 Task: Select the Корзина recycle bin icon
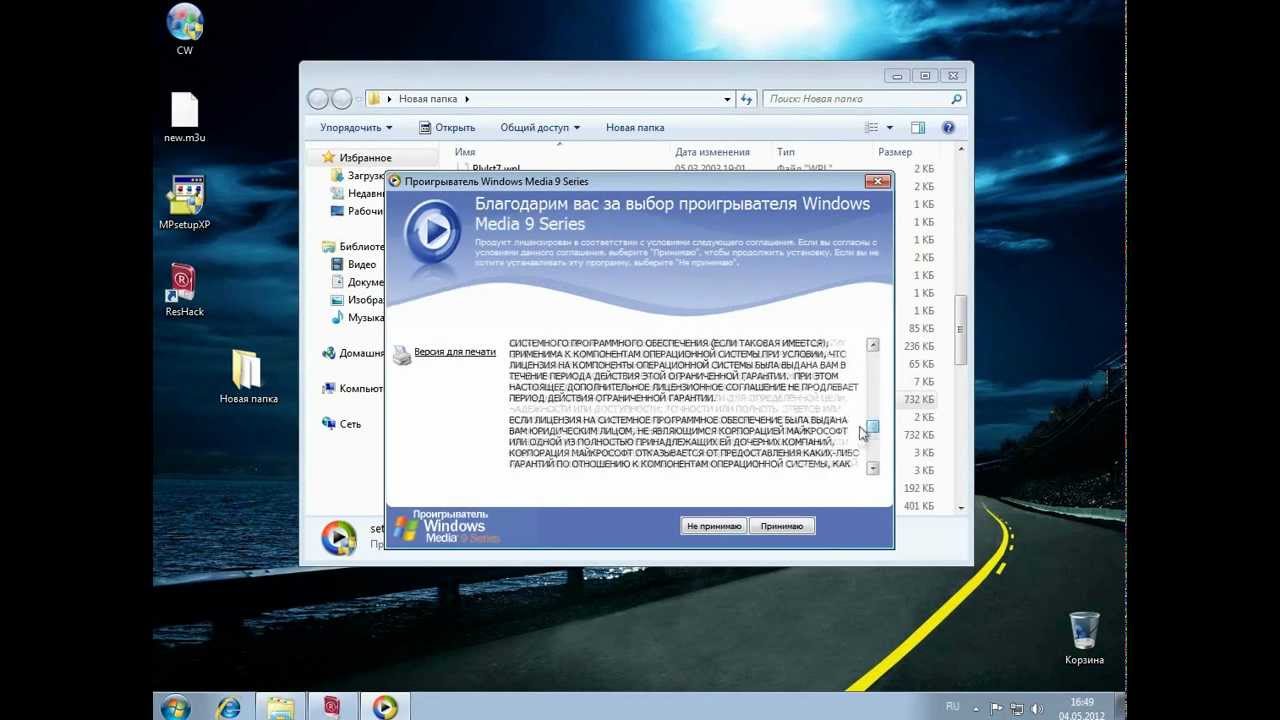pos(1085,638)
